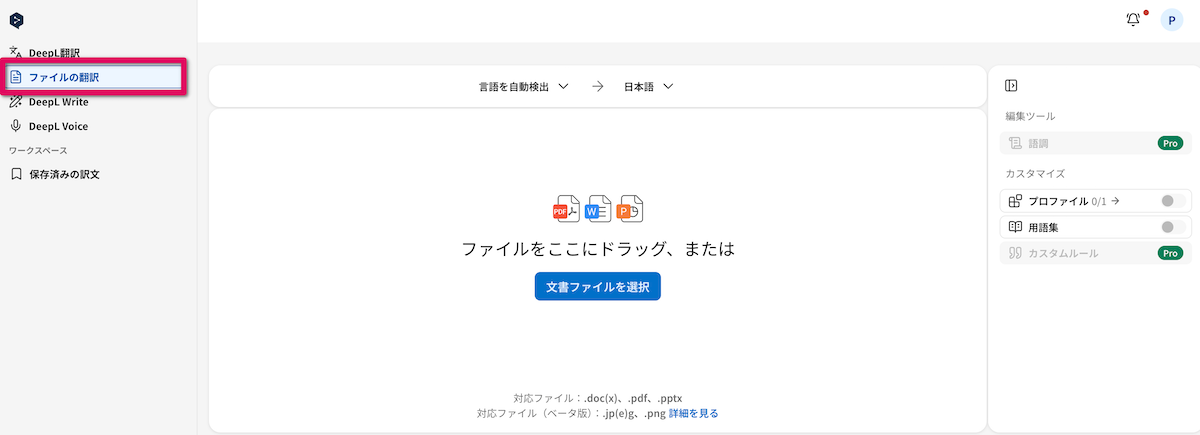This screenshot has height=435, width=1200.
Task: Click the arrow between the source and target languages
Action: click(x=597, y=87)
